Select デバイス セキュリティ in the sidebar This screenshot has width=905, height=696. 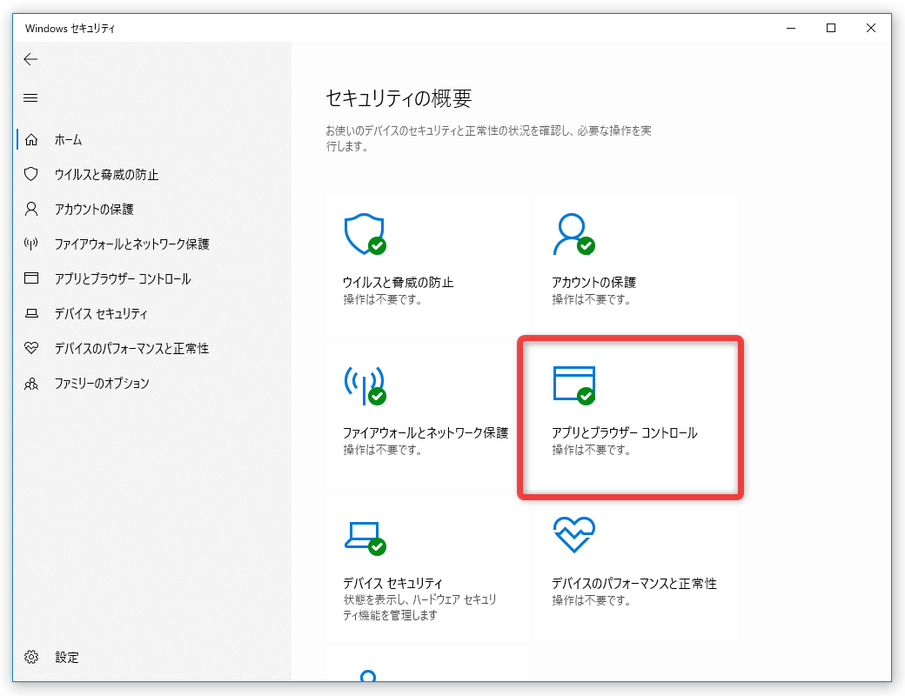[x=101, y=313]
